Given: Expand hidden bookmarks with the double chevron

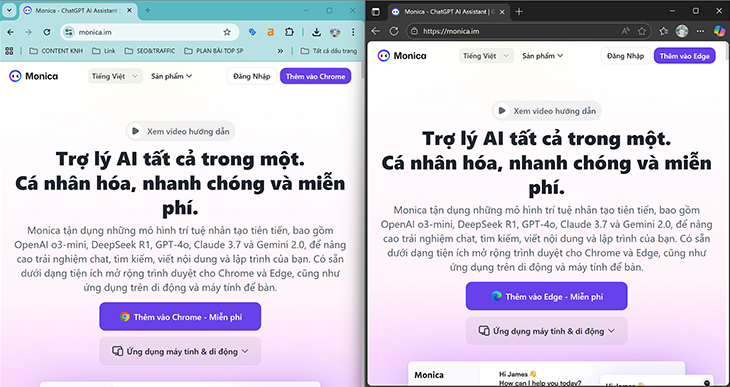Looking at the screenshot, I should (x=280, y=51).
